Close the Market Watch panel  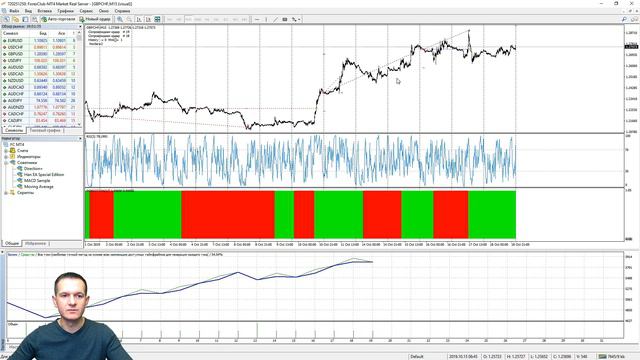80,27
